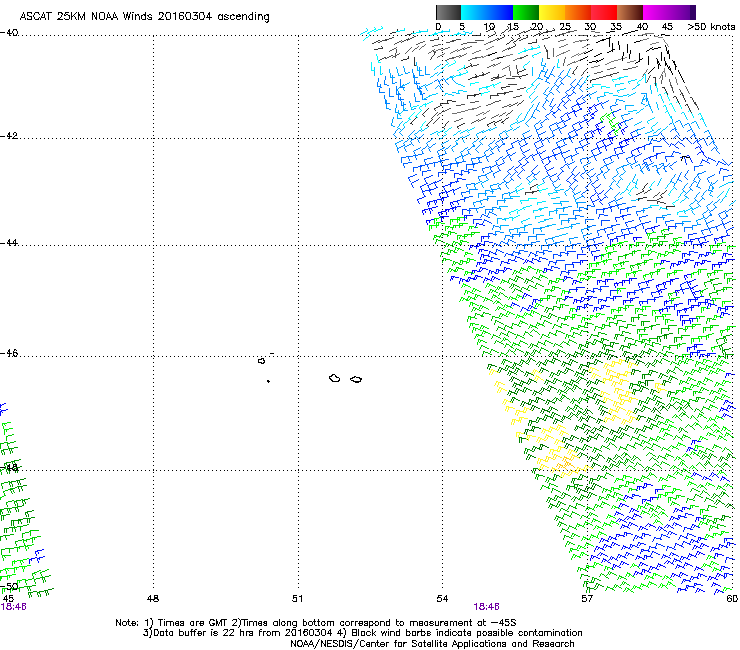Click the 'NOAA/NESDIS/Center for Satellite Applications and Research' credit
This screenshot has height=650, width=740.
(432, 644)
